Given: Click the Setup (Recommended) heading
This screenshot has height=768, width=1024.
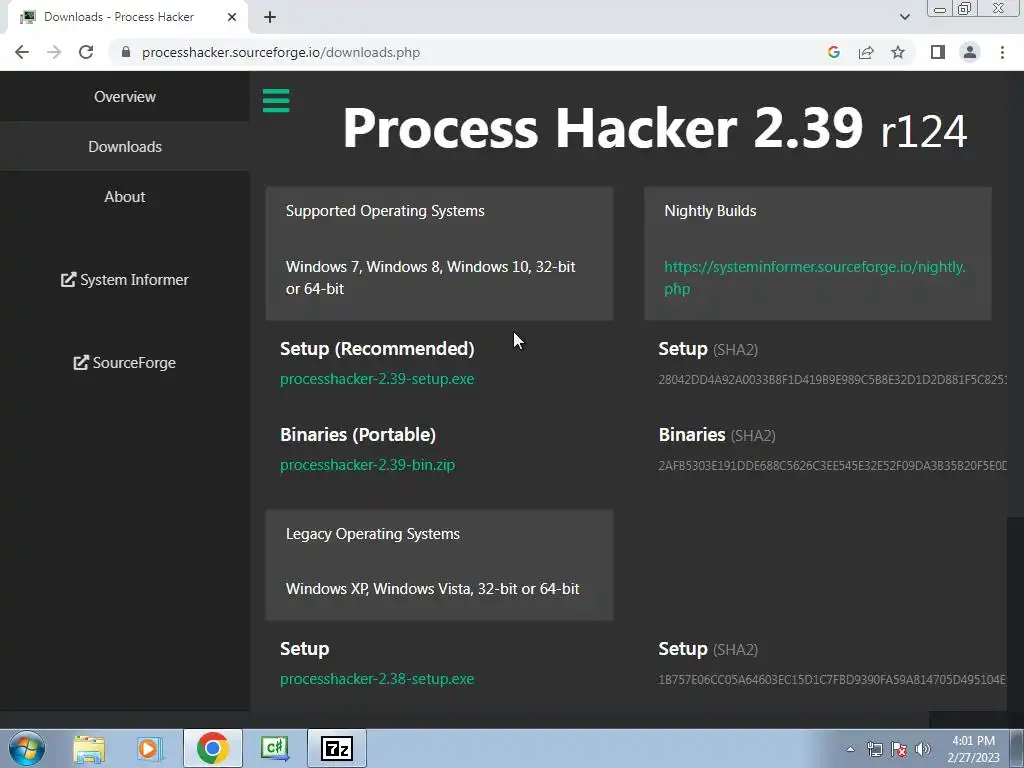Looking at the screenshot, I should 377,349.
